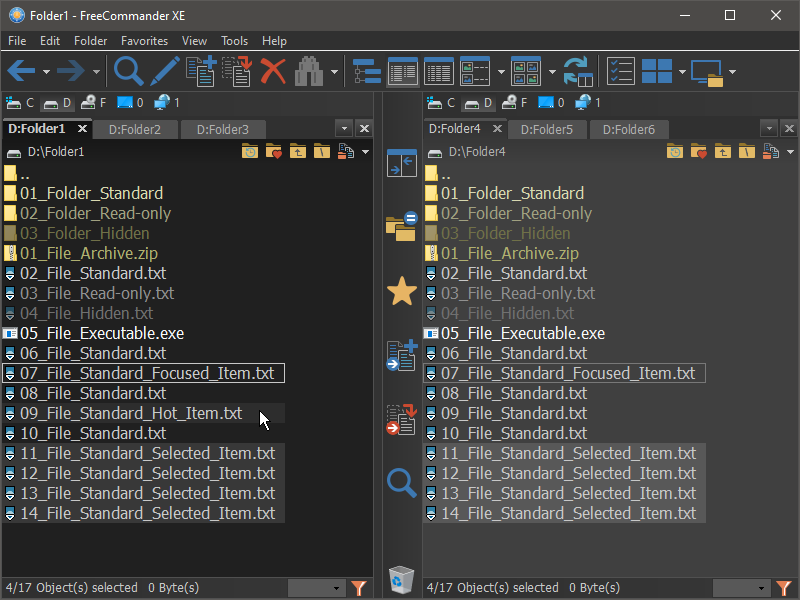800x600 pixels.
Task: Open the Favorites menu
Action: click(x=144, y=41)
